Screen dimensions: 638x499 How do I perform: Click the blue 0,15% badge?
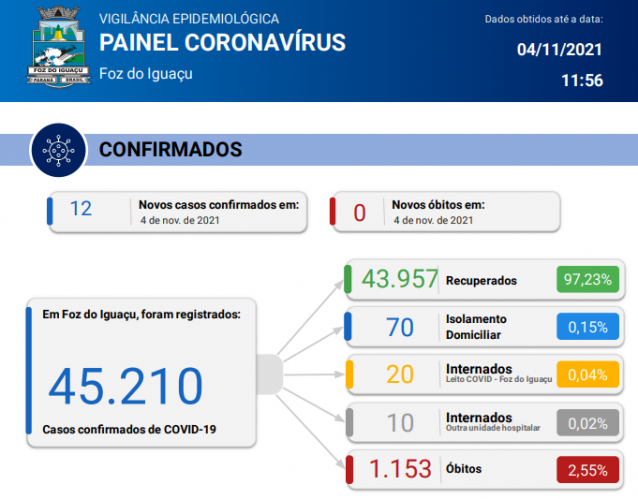(x=588, y=327)
